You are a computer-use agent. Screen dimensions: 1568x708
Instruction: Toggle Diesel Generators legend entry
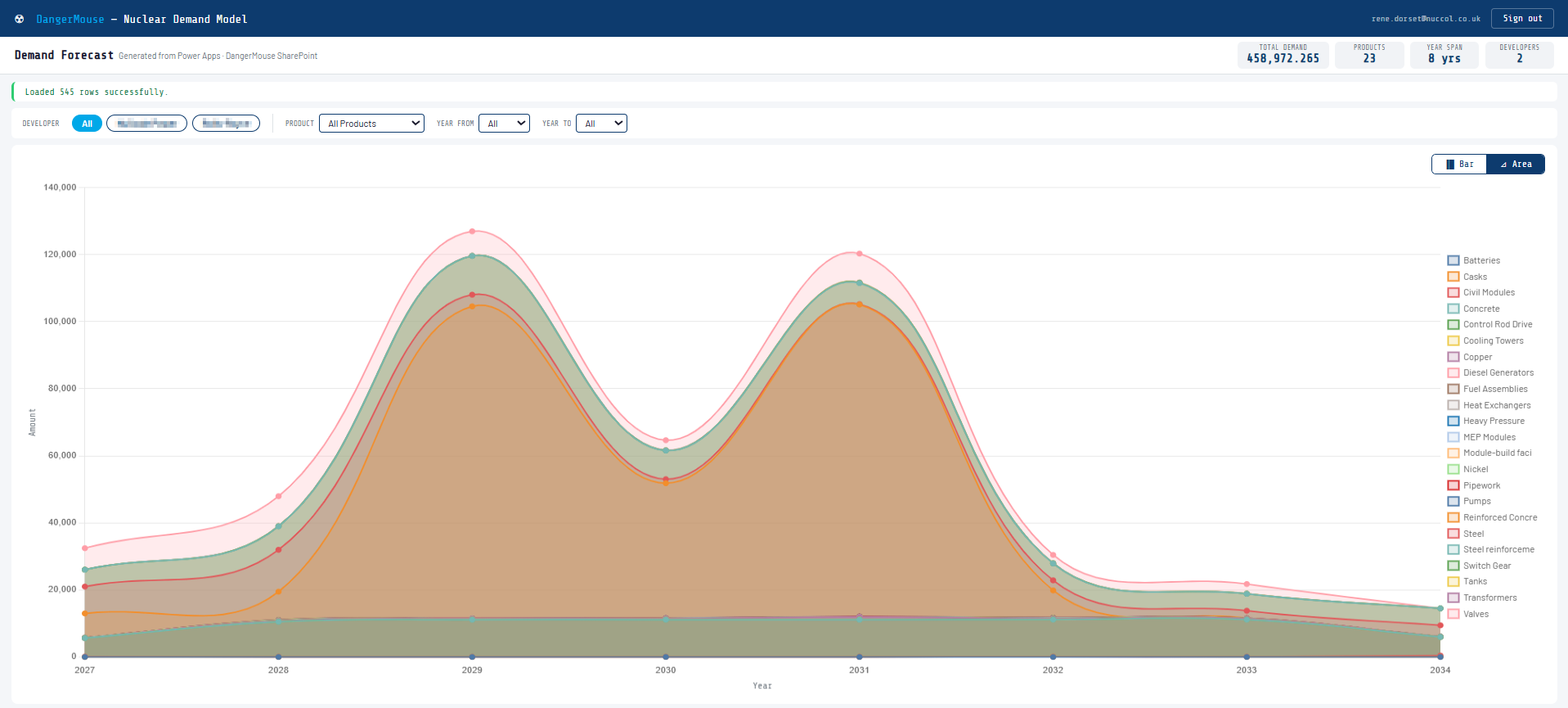pos(1491,372)
